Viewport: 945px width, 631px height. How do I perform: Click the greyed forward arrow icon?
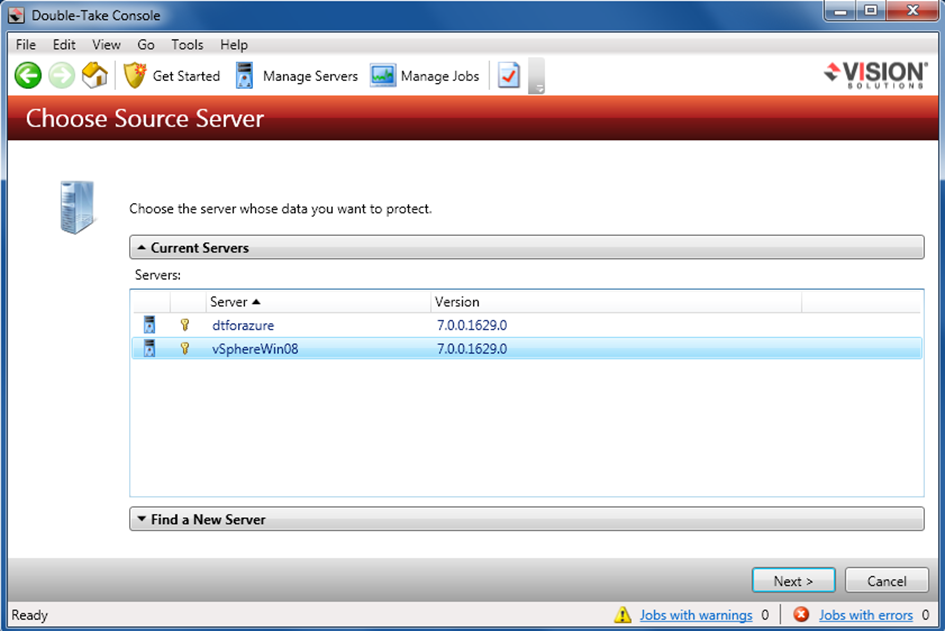pos(61,76)
